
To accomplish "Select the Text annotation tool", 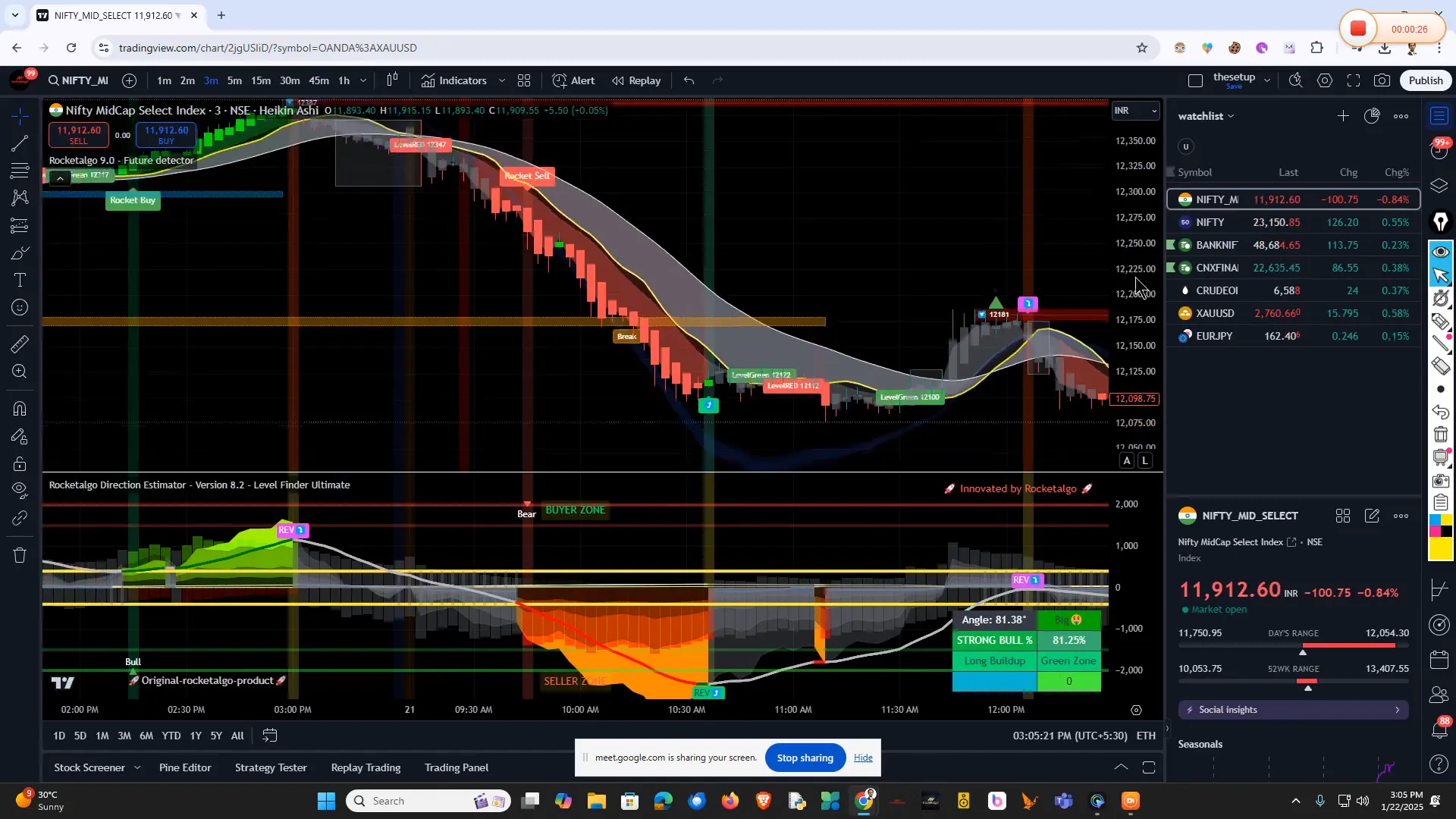I will click(x=20, y=281).
